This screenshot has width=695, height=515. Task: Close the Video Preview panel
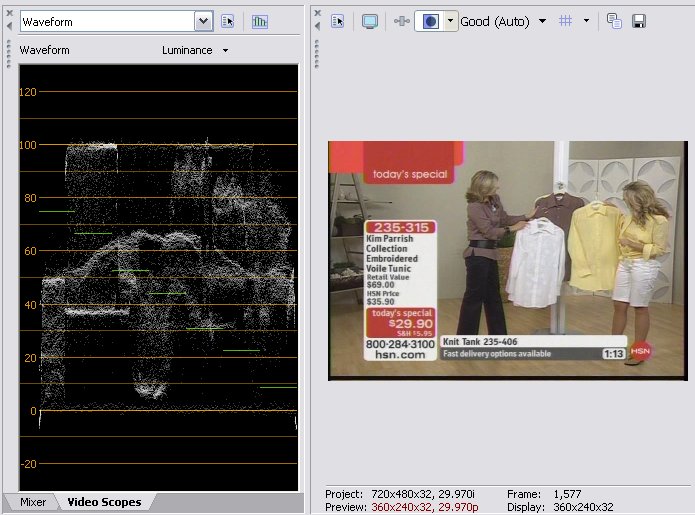[317, 13]
